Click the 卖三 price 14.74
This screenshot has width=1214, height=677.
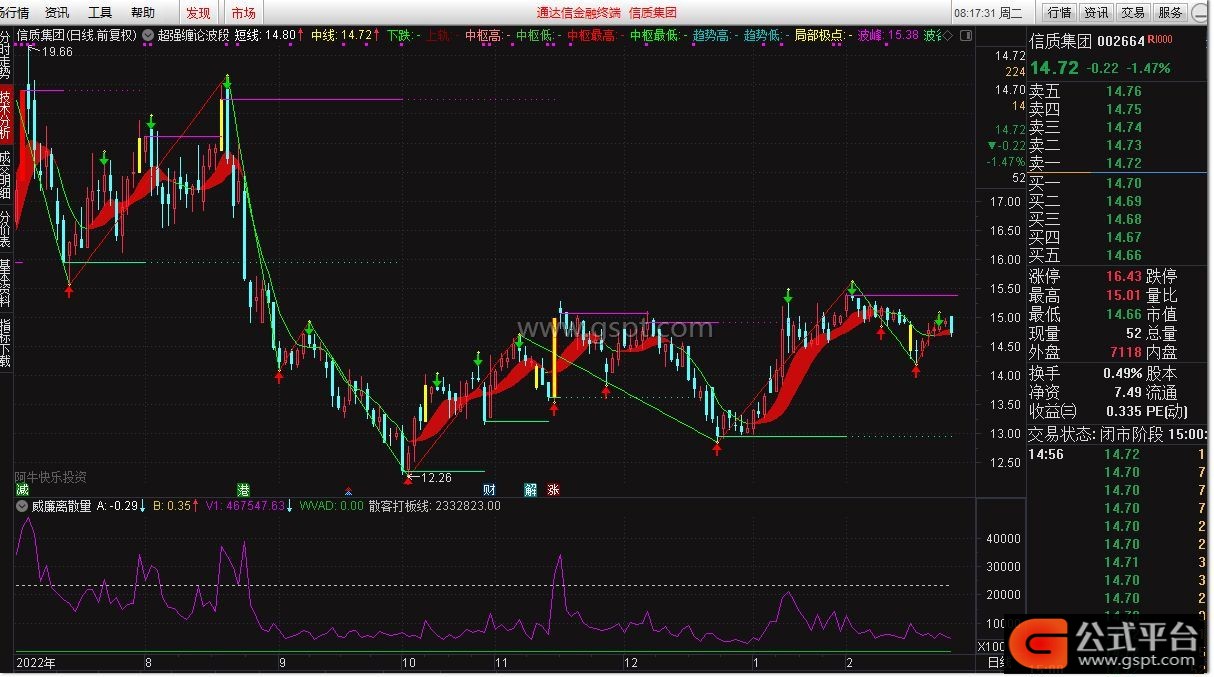1123,127
